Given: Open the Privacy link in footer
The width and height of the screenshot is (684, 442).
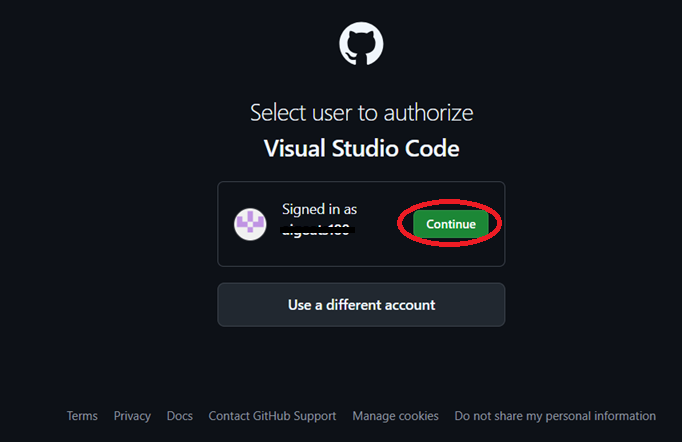Looking at the screenshot, I should click(x=132, y=416).
